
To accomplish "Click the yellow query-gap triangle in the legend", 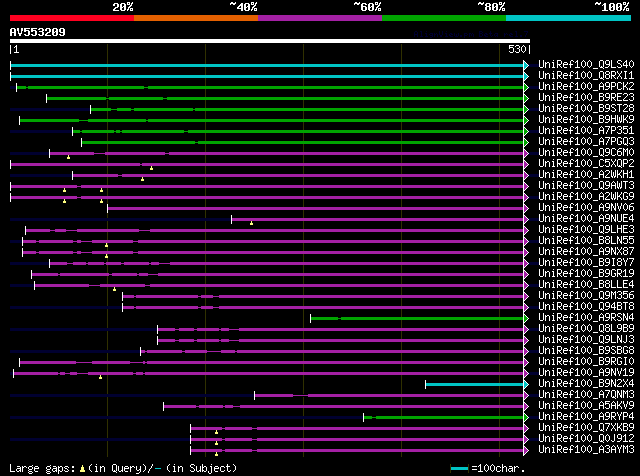I will coord(82,469).
